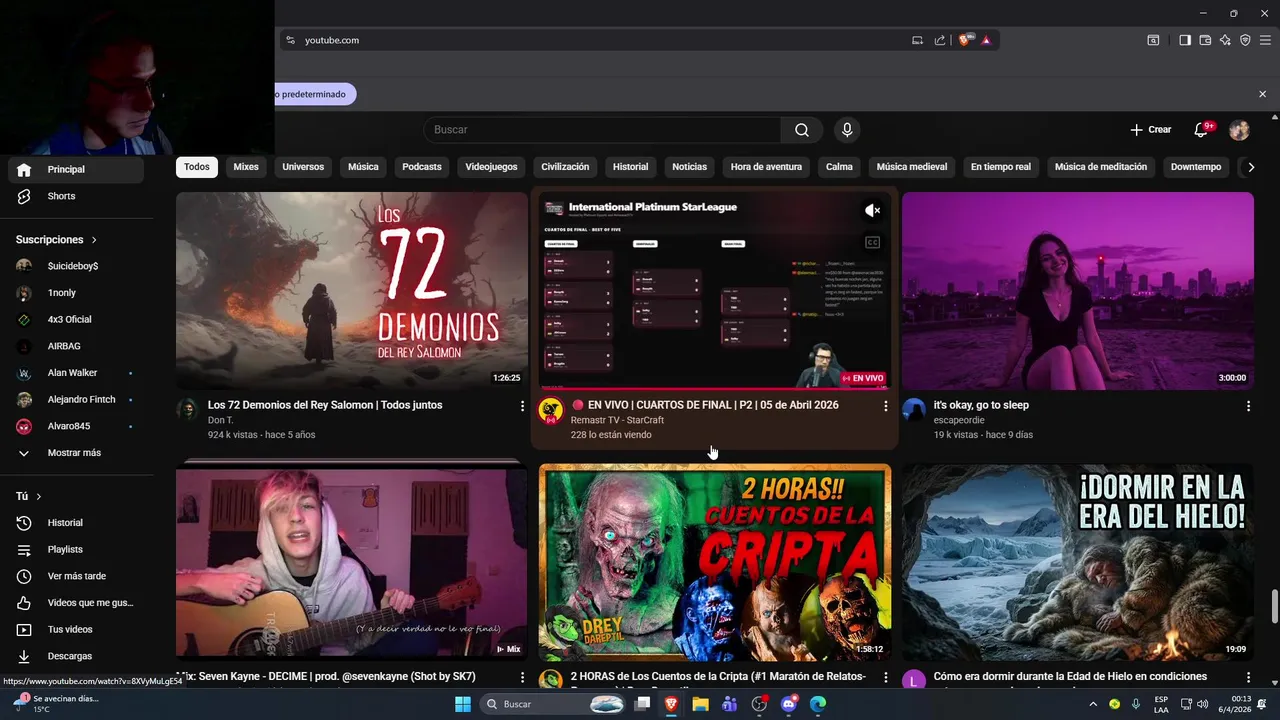Open the YouTube notifications bell
The width and height of the screenshot is (1280, 720).
click(1202, 130)
